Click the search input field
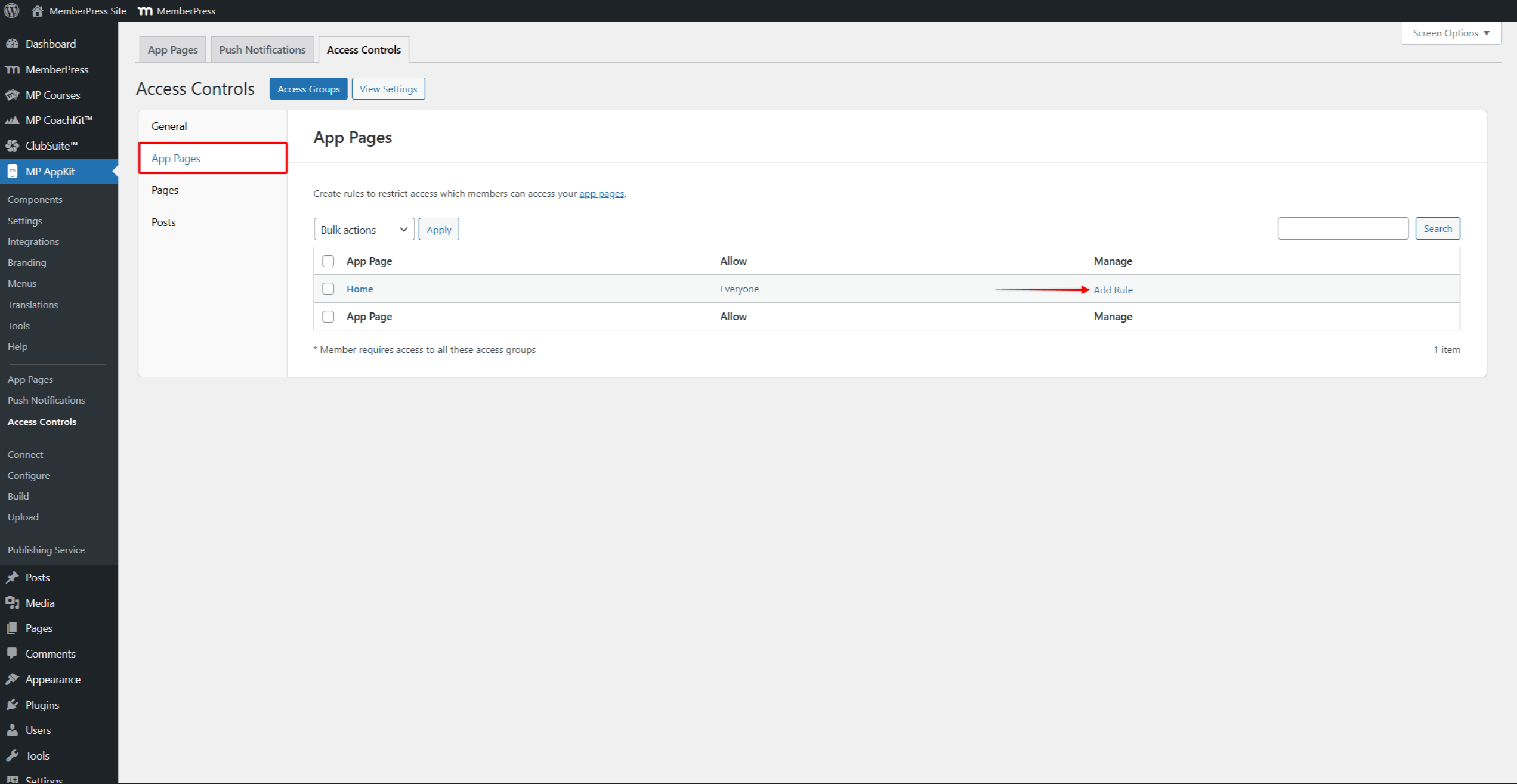This screenshot has height=784, width=1517. [x=1342, y=228]
